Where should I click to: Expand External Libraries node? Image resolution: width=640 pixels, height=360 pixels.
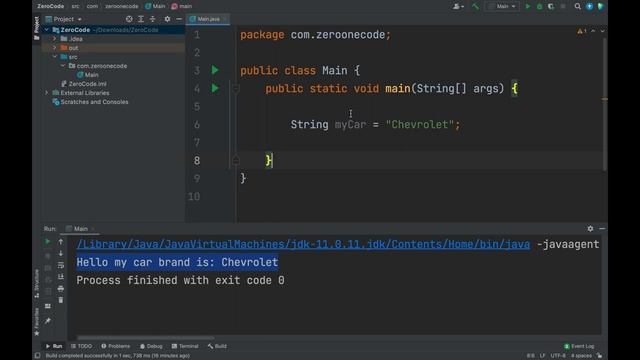pyautogui.click(x=47, y=93)
